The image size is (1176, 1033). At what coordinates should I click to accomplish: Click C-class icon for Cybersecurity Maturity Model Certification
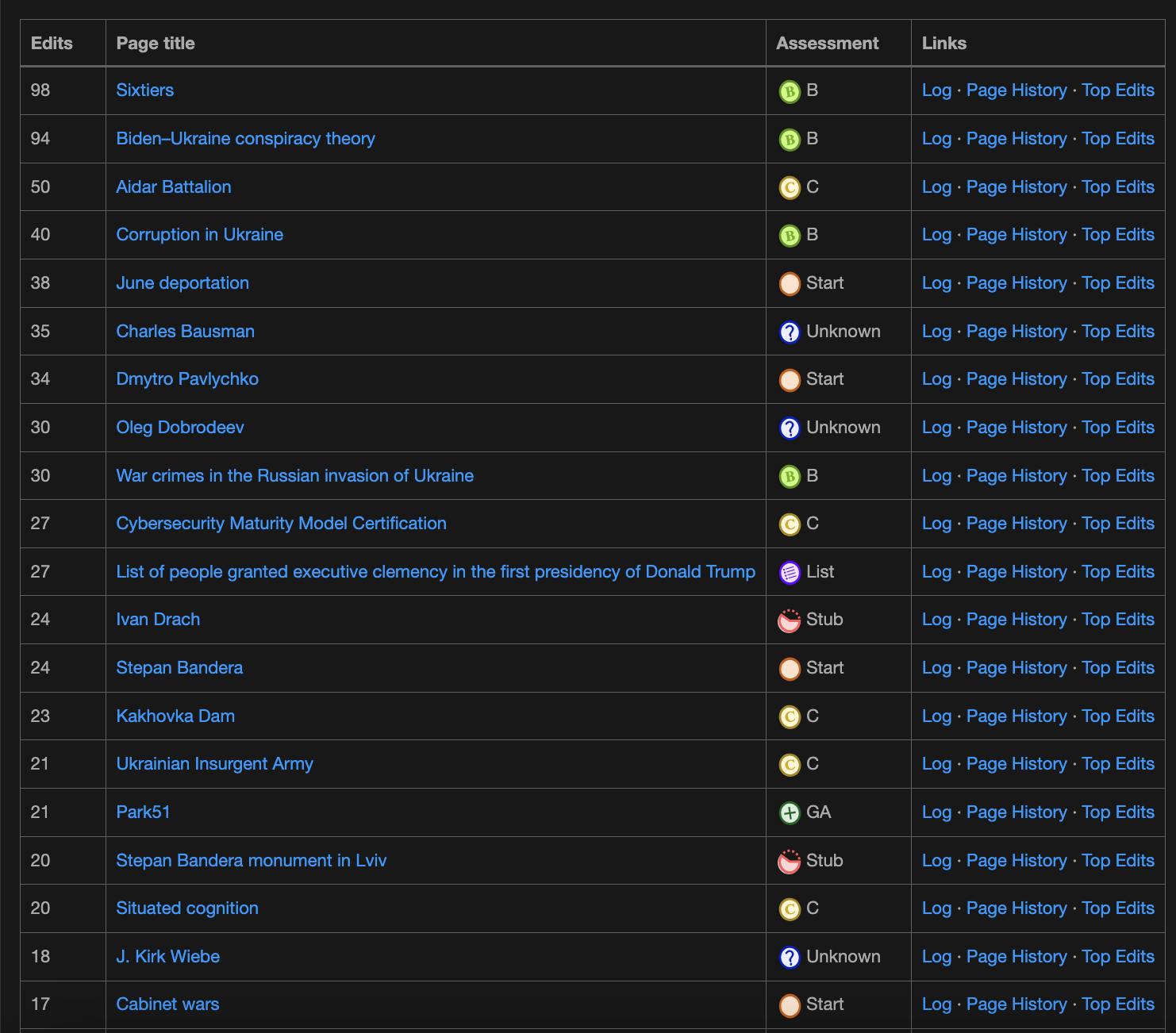[x=789, y=524]
